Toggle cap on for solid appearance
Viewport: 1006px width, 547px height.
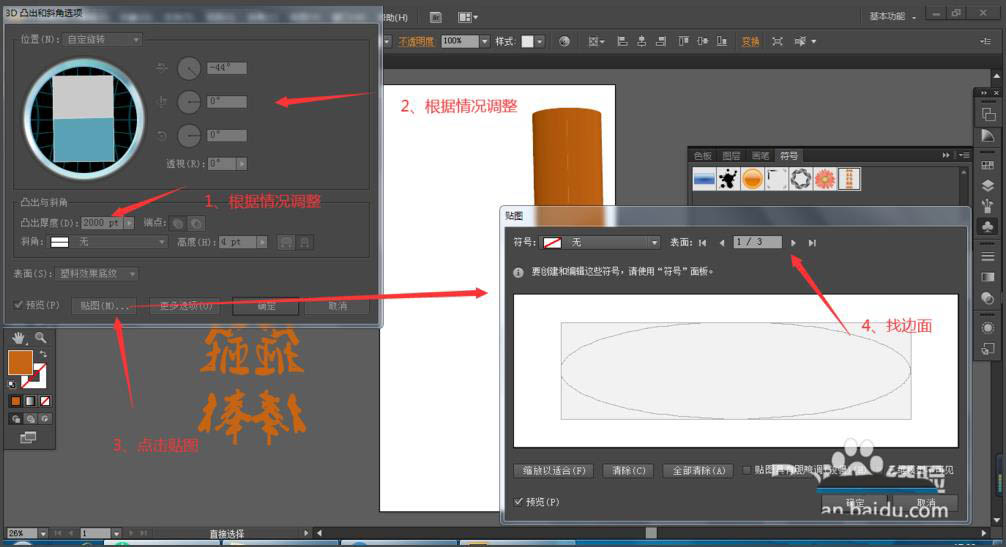178,223
